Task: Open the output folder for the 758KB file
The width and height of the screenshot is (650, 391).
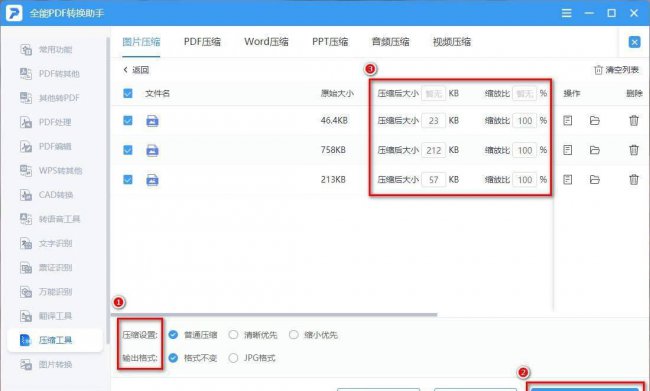Action: pyautogui.click(x=594, y=150)
